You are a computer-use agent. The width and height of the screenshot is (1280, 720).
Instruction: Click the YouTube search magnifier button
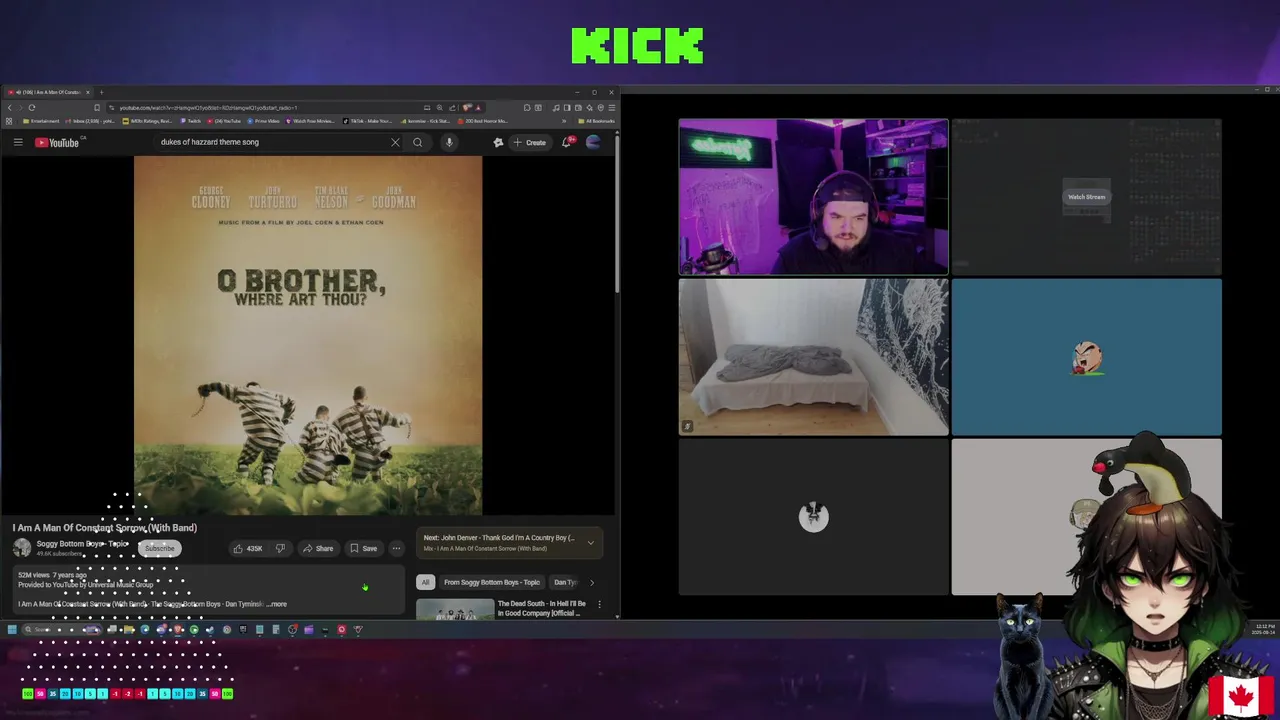[418, 142]
